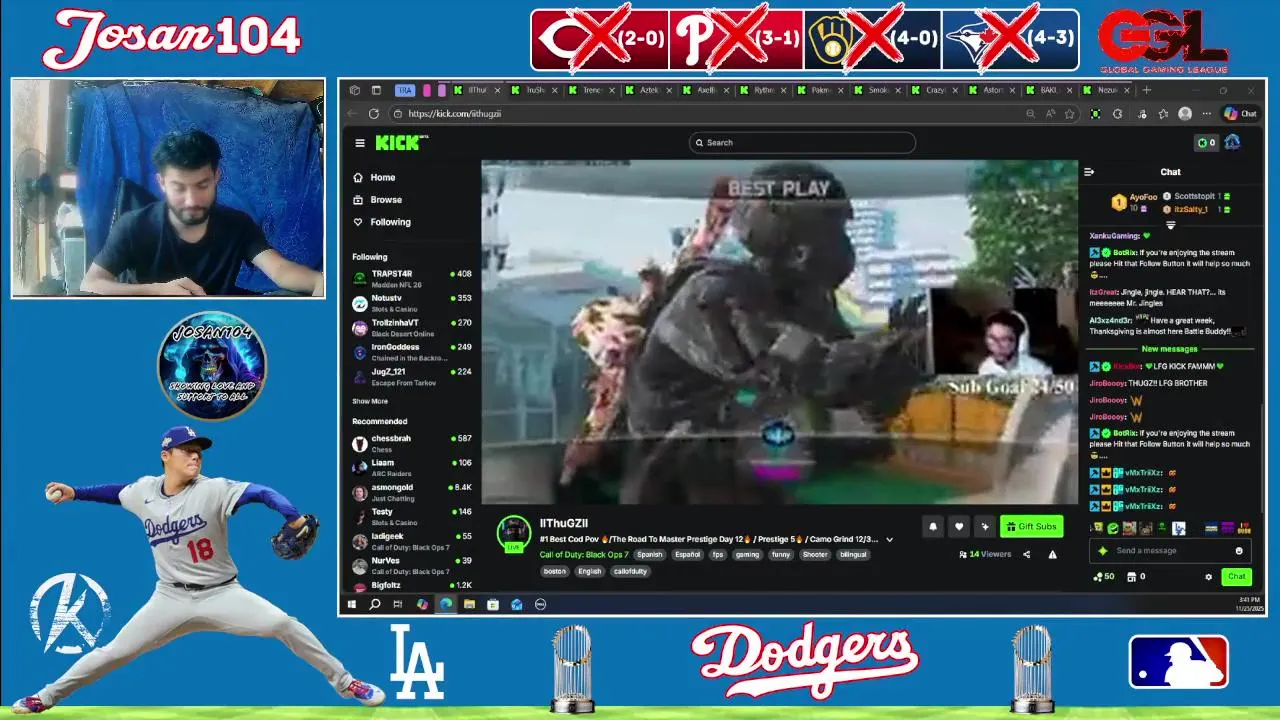Open TRAPST4R channel in Following list
The width and height of the screenshot is (1280, 720).
(411, 277)
